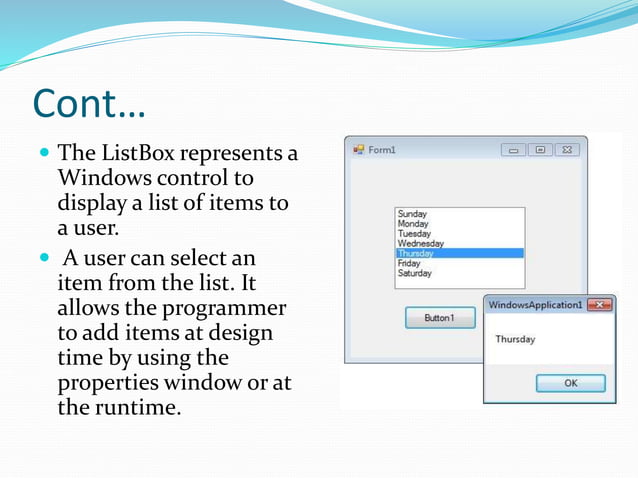The width and height of the screenshot is (638, 478).
Task: Click the Thursday message text in dialog
Action: coord(515,339)
